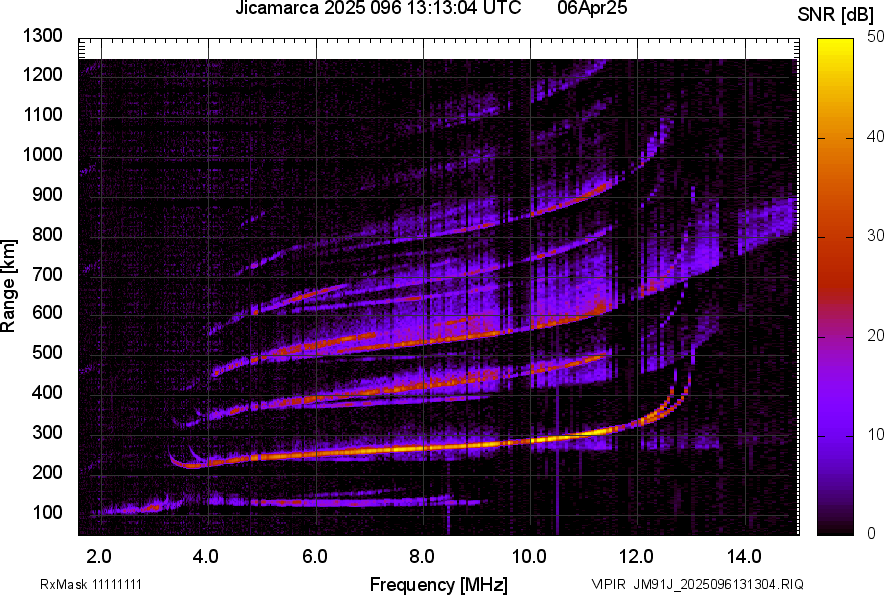The height and width of the screenshot is (595, 884).
Task: Click the 'Range [km]' axis label
Action: (8, 286)
